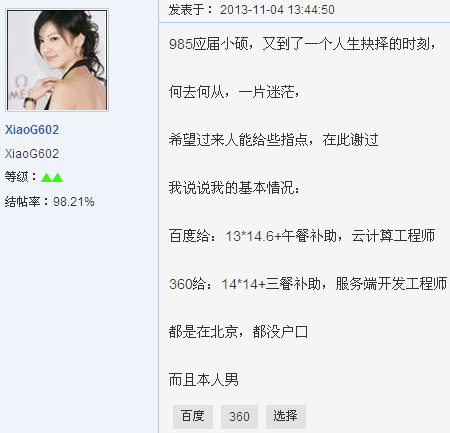Click the second green triangle level icon
The image size is (450, 433).
tap(57, 178)
